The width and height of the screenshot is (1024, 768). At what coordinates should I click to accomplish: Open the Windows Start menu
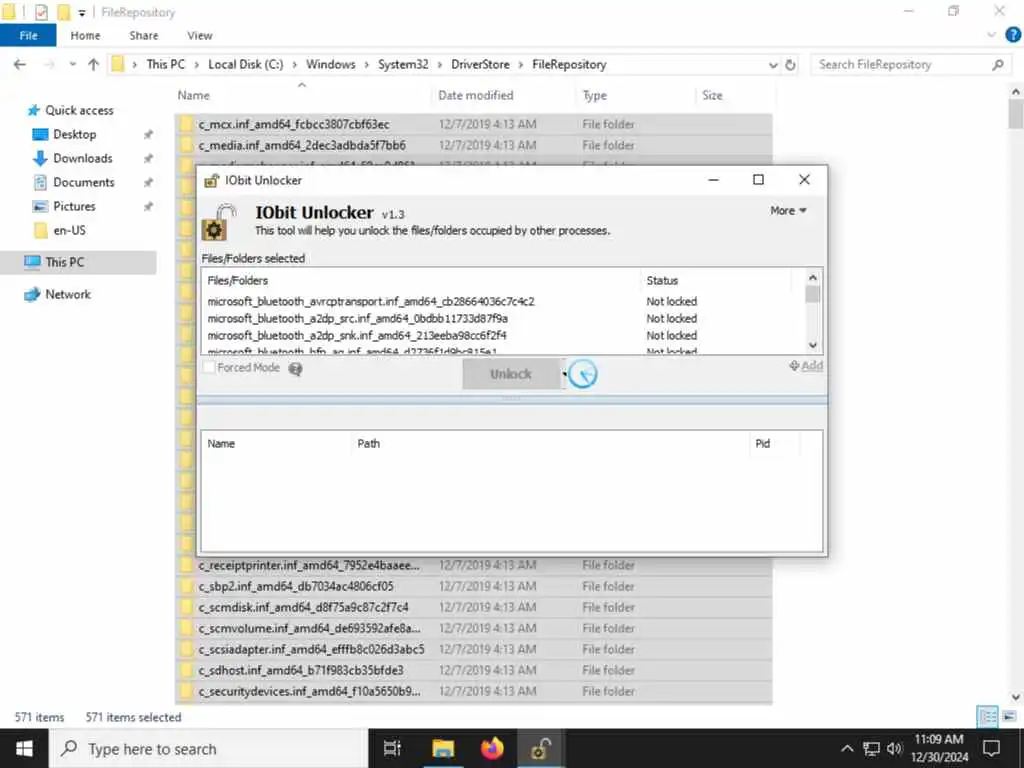click(x=24, y=748)
